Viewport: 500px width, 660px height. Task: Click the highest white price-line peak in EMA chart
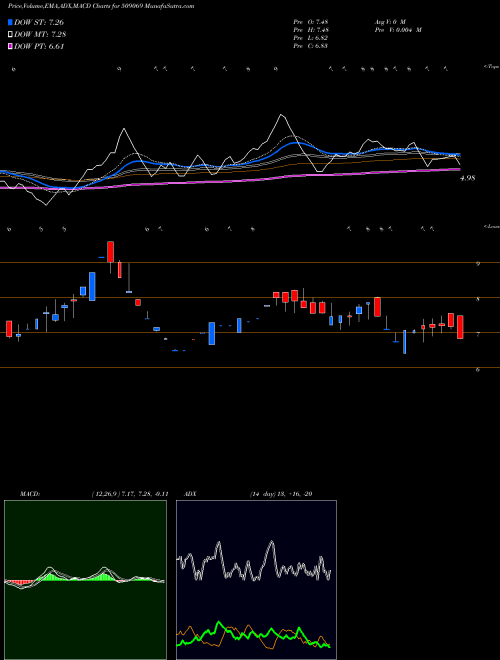pos(281,114)
